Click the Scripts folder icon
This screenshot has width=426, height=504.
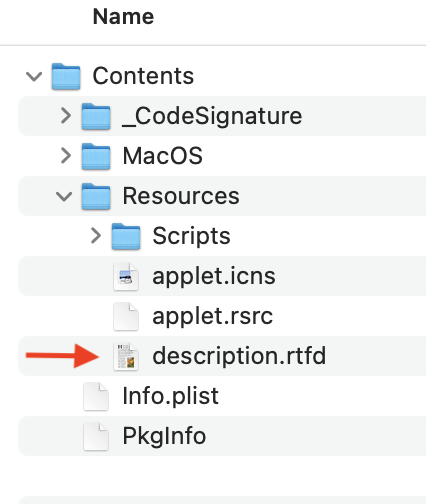pos(126,236)
